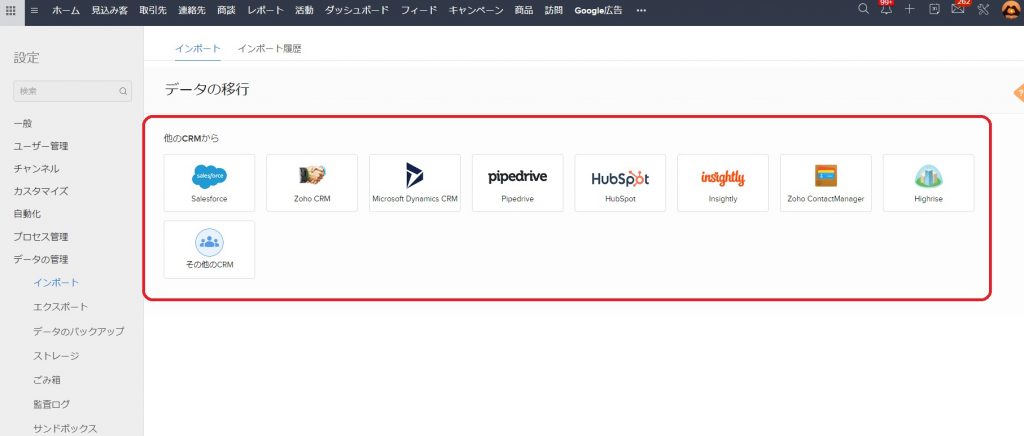The height and width of the screenshot is (436, 1024).
Task: Open 商談 module
Action: [x=226, y=10]
